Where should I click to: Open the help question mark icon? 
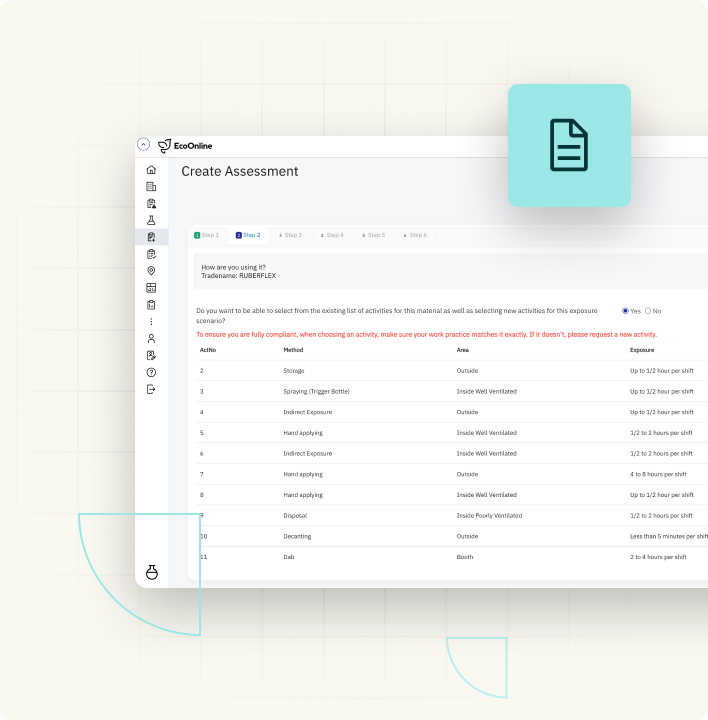tap(151, 373)
